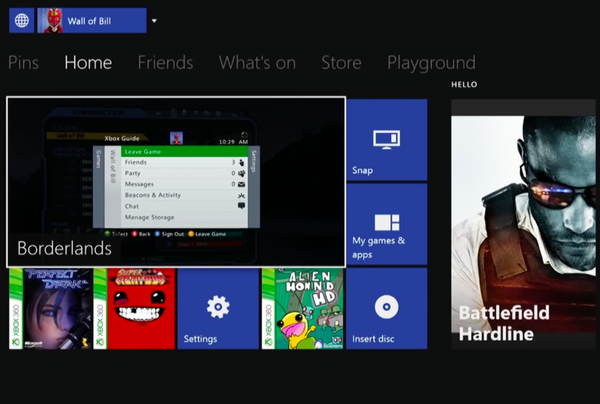Open the Friends tab

click(x=165, y=62)
